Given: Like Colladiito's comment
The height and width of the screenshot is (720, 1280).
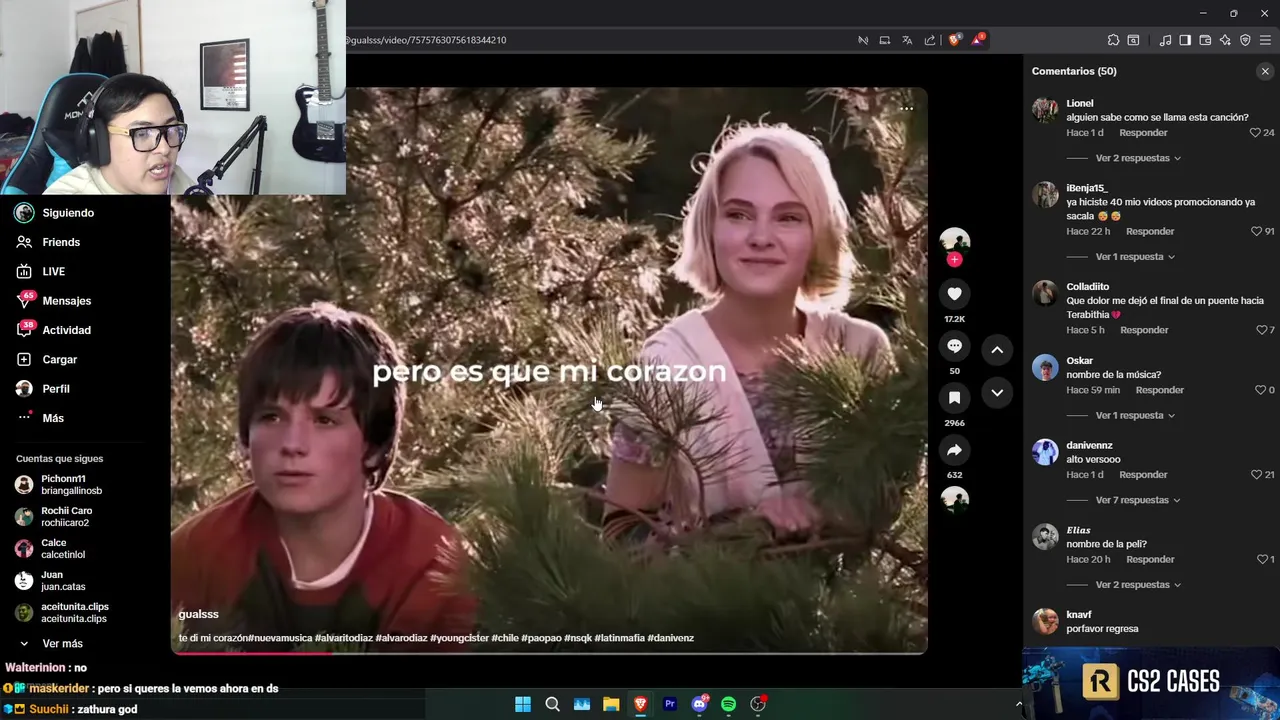Looking at the screenshot, I should tap(1260, 330).
